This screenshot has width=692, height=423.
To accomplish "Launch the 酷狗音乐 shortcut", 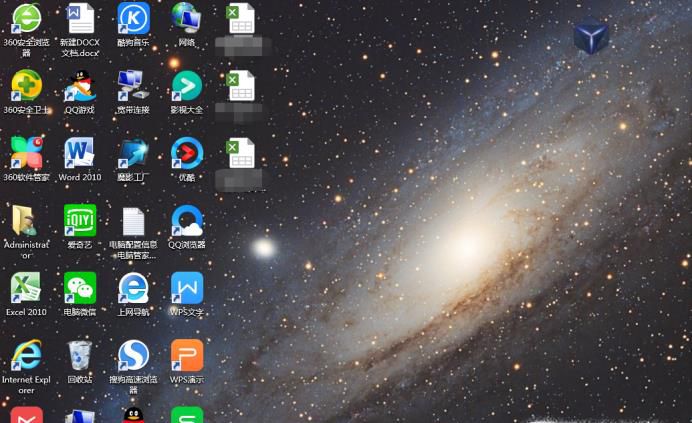I will coord(133,19).
